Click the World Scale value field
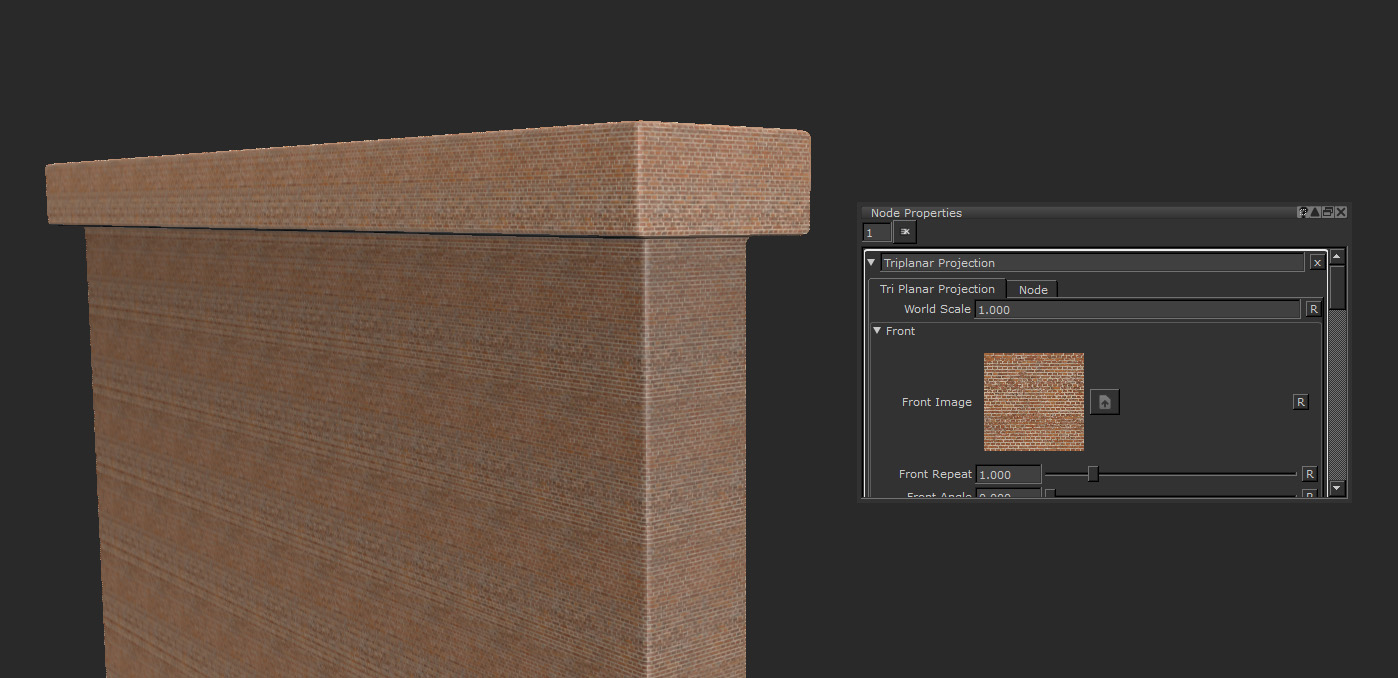Screen dimensions: 1398x678 (1137, 310)
